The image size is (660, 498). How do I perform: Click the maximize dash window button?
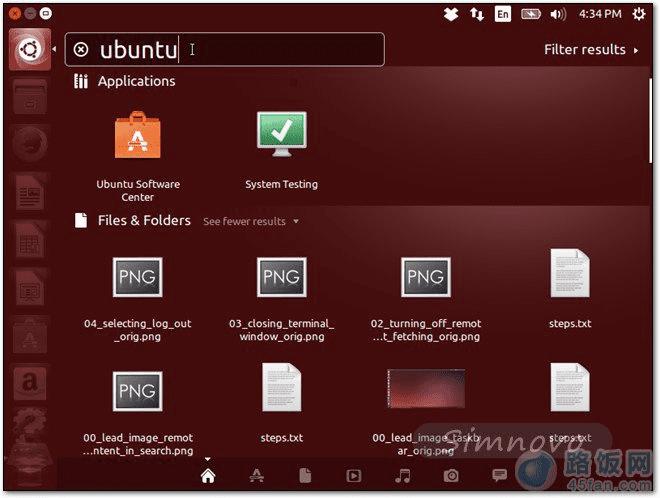[45, 13]
